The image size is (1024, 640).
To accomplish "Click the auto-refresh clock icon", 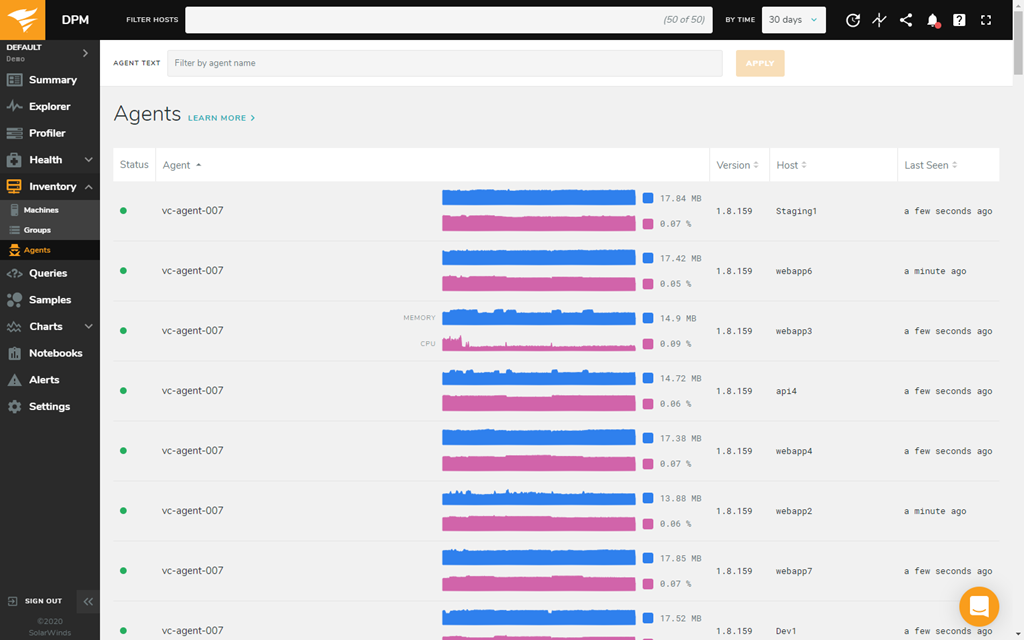I will click(852, 20).
